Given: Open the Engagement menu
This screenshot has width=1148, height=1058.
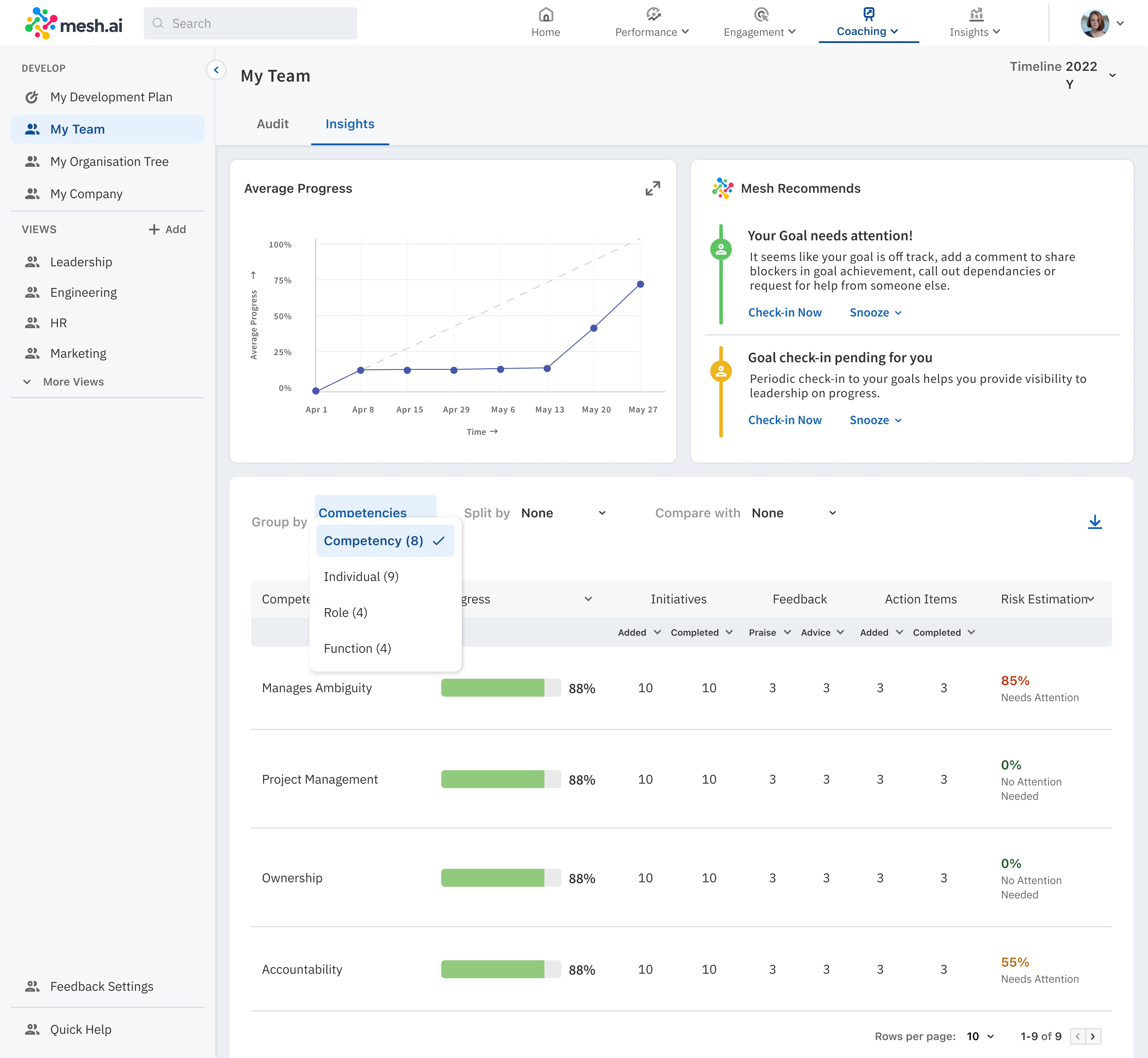Looking at the screenshot, I should pyautogui.click(x=760, y=32).
